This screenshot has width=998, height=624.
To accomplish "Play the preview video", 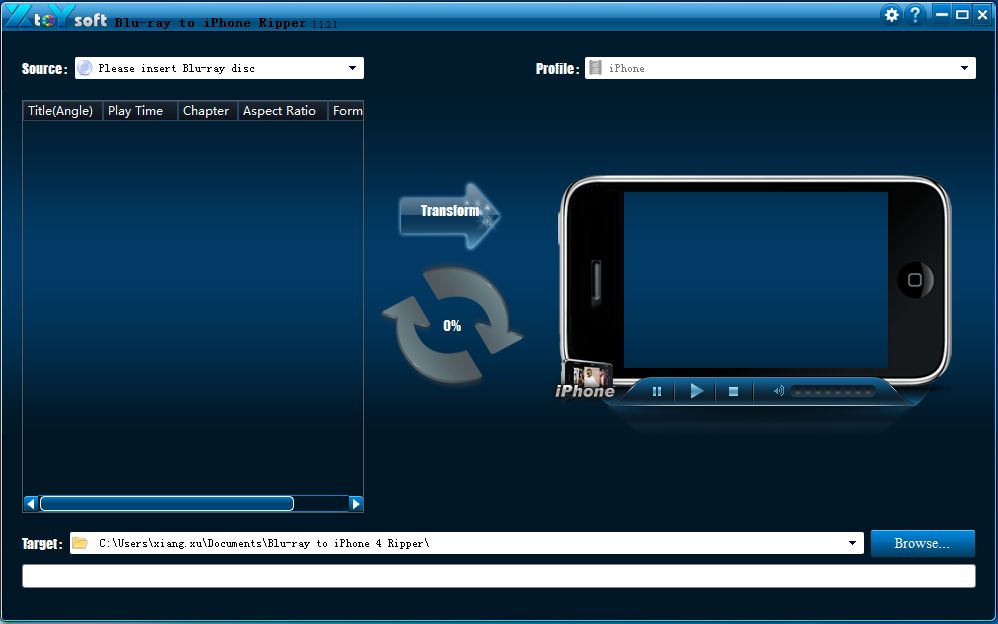I will [697, 391].
